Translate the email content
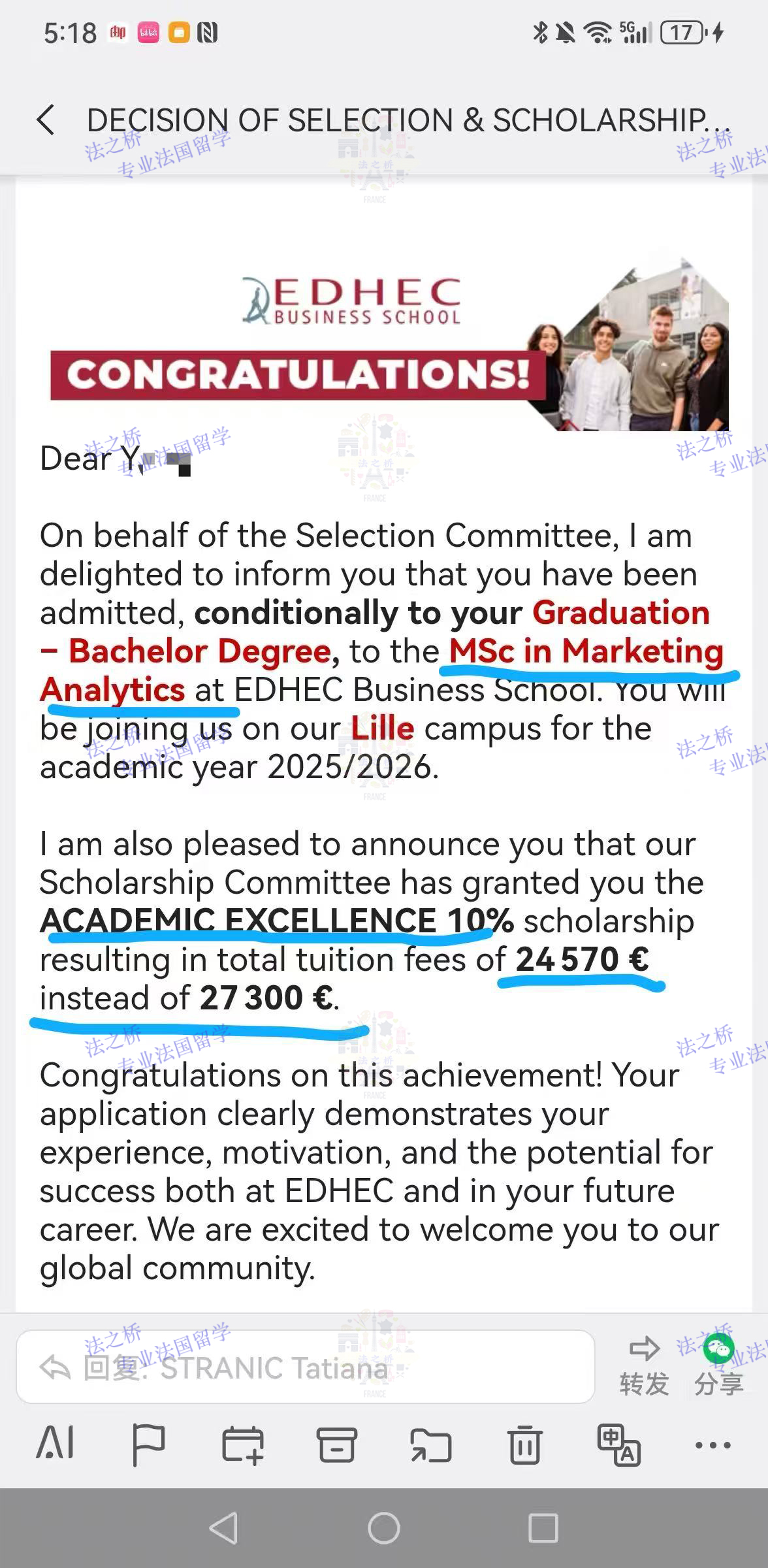 click(618, 1445)
